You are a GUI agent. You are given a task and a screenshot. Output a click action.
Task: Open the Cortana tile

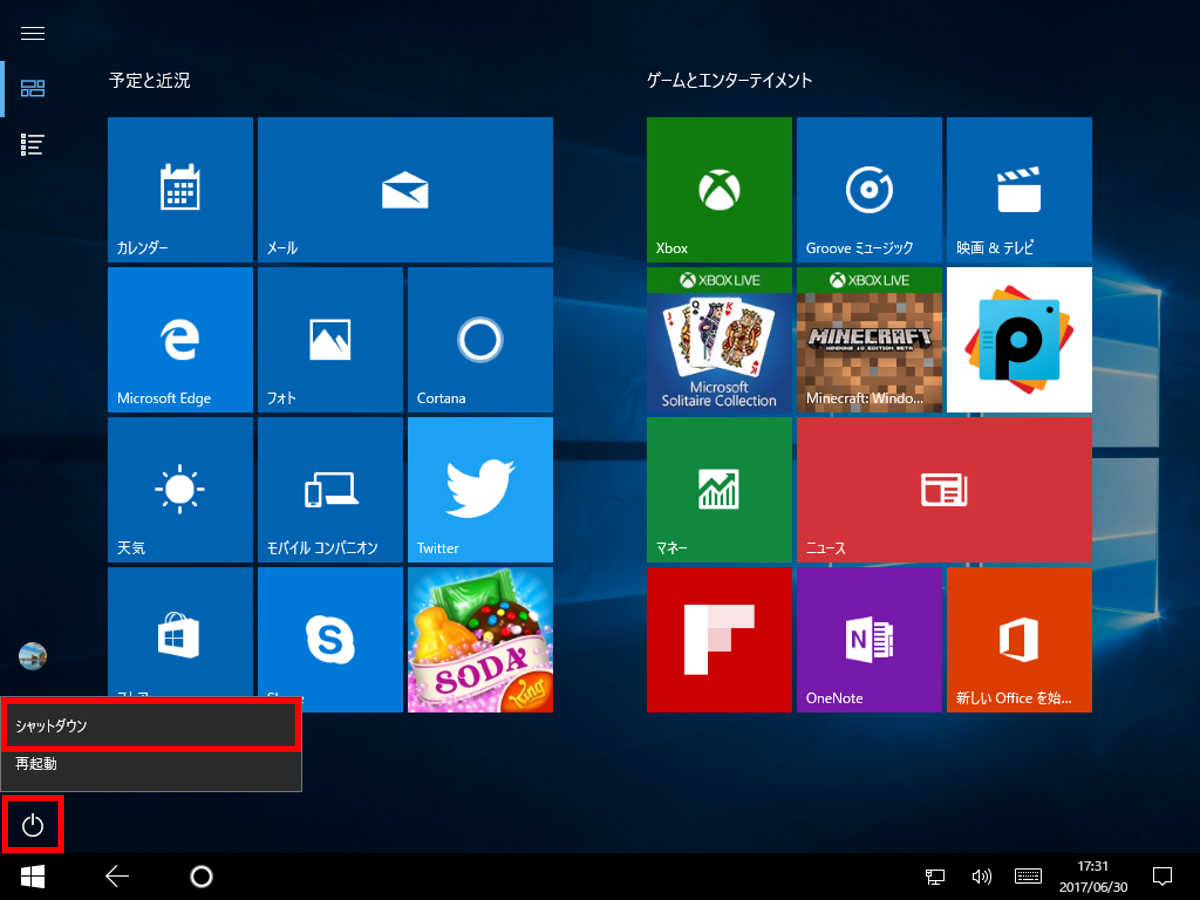pos(480,340)
